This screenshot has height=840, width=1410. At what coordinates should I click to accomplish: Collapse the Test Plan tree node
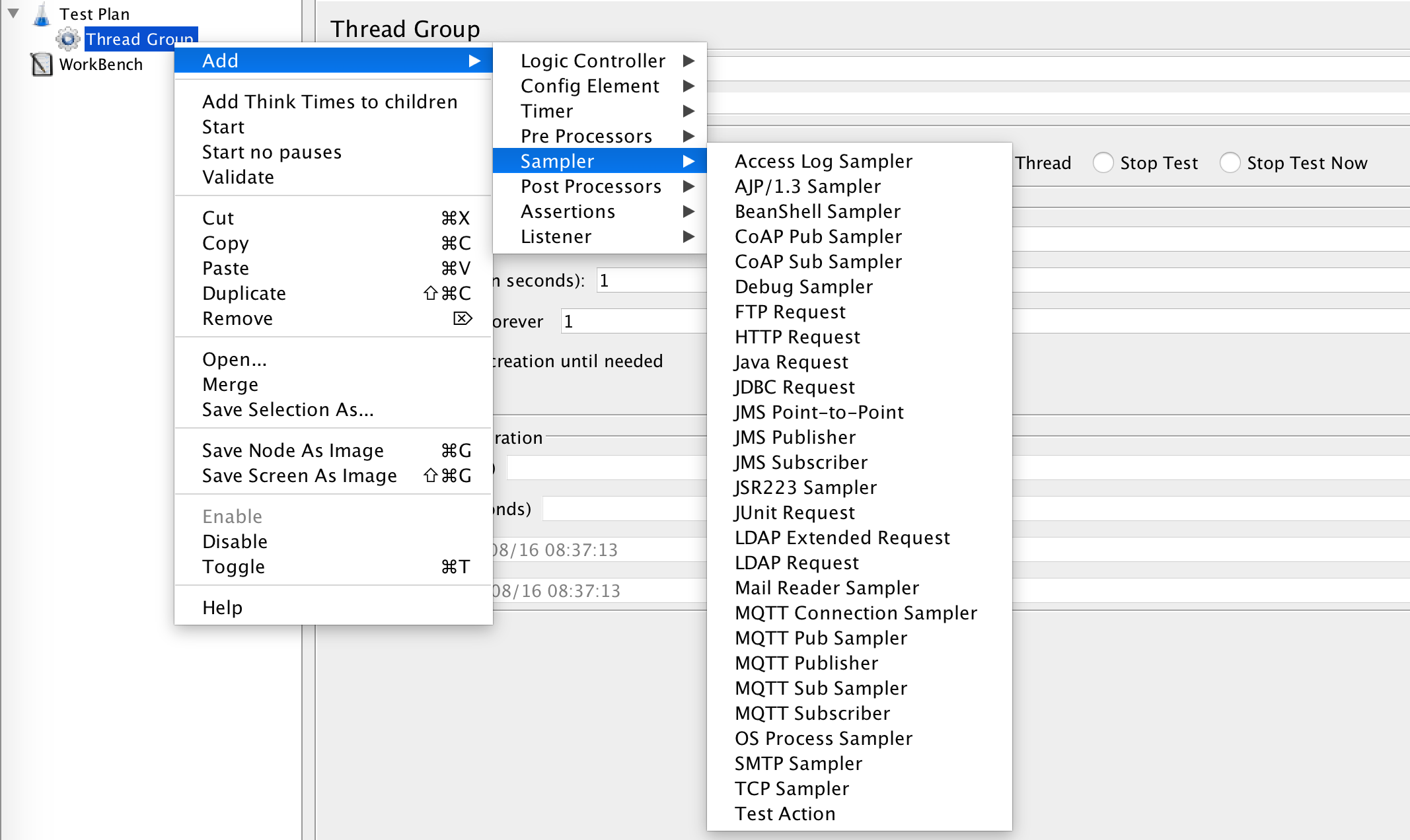(x=13, y=13)
